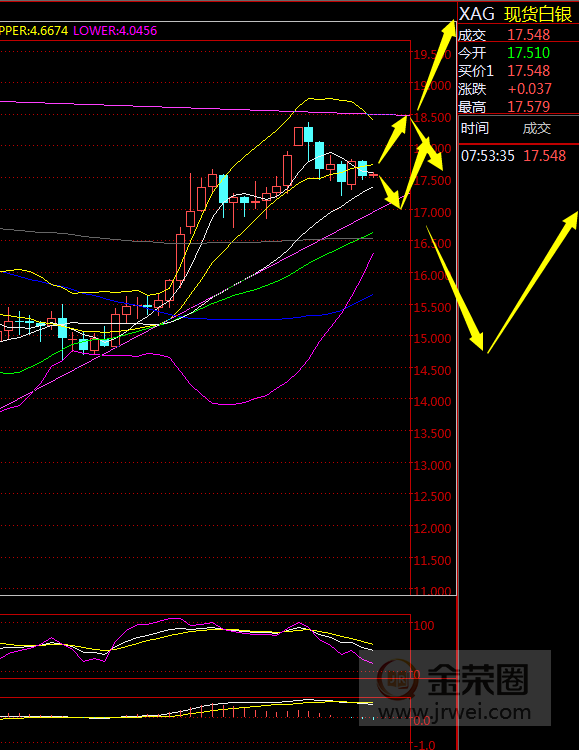Click the 18.500 price axis label

coord(433,118)
